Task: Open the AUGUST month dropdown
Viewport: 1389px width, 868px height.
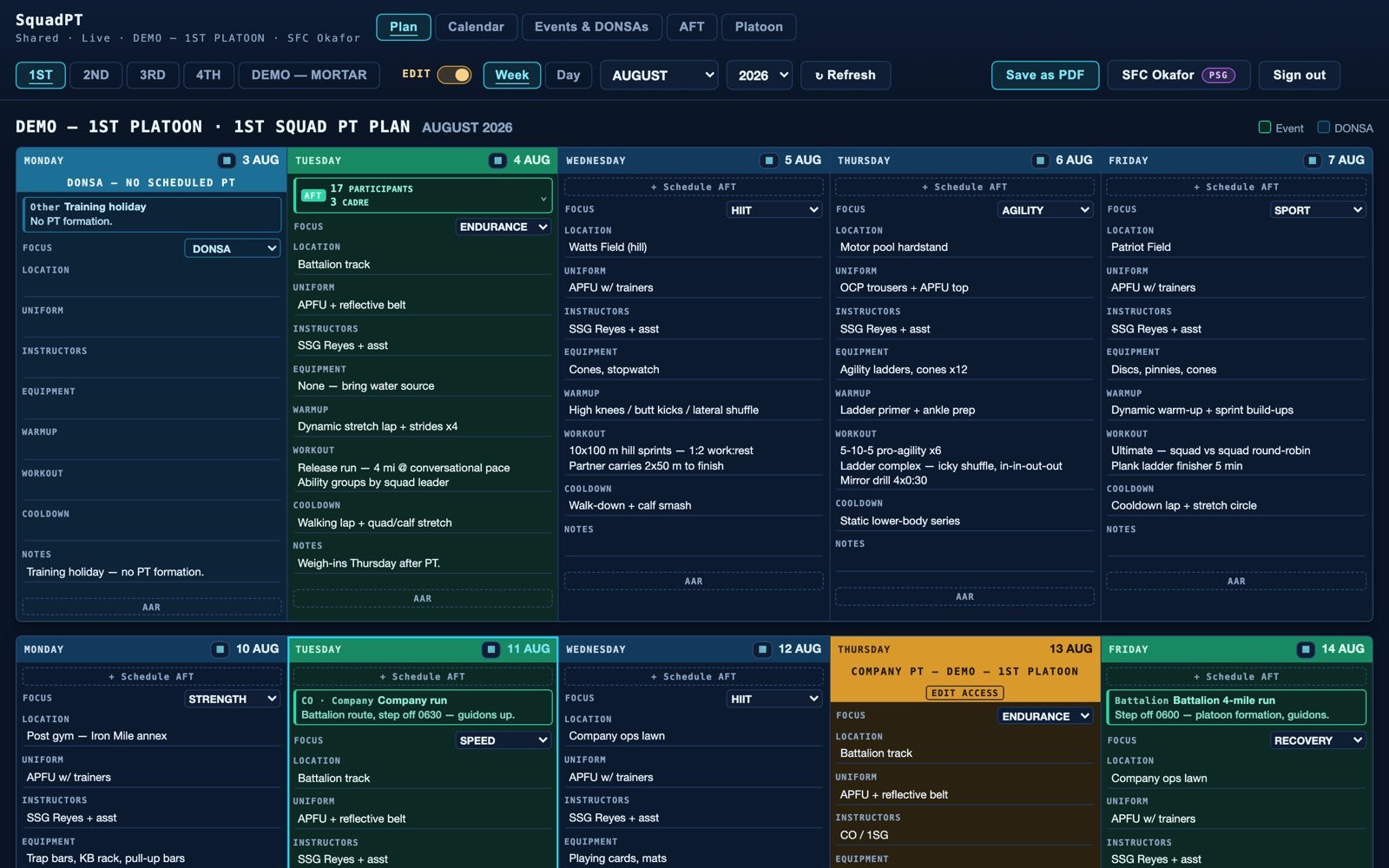Action: 660,76
